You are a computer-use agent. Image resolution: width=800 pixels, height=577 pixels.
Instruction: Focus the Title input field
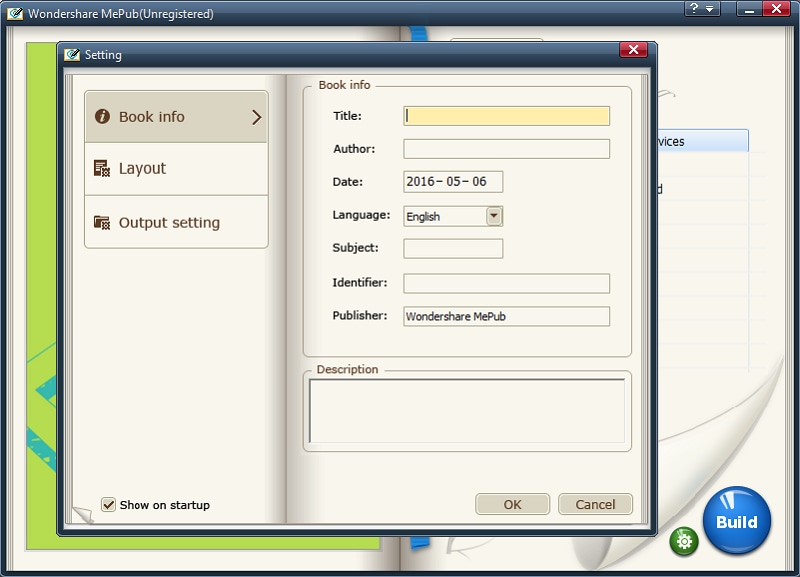click(x=506, y=116)
